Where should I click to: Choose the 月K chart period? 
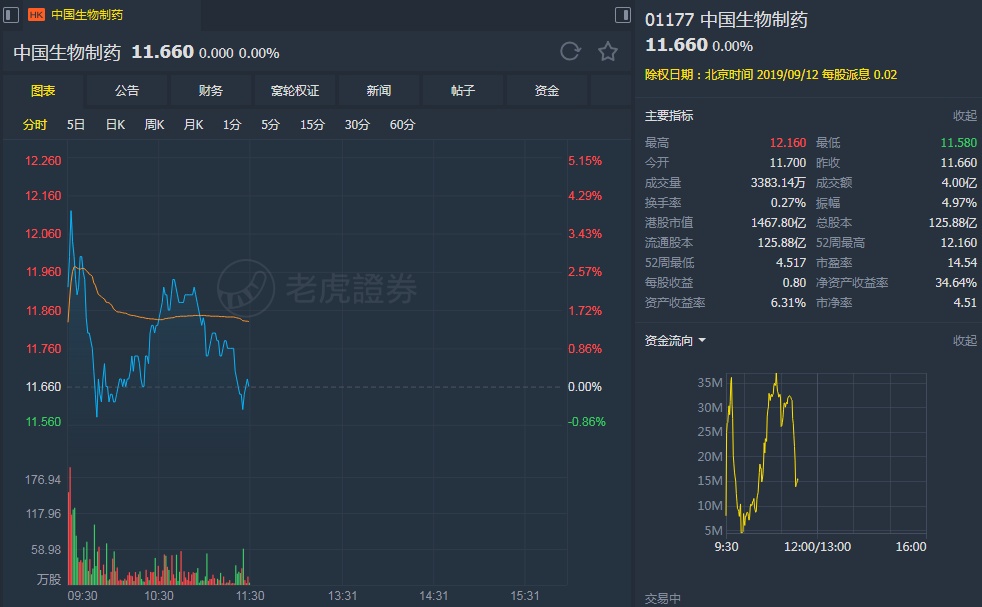193,125
